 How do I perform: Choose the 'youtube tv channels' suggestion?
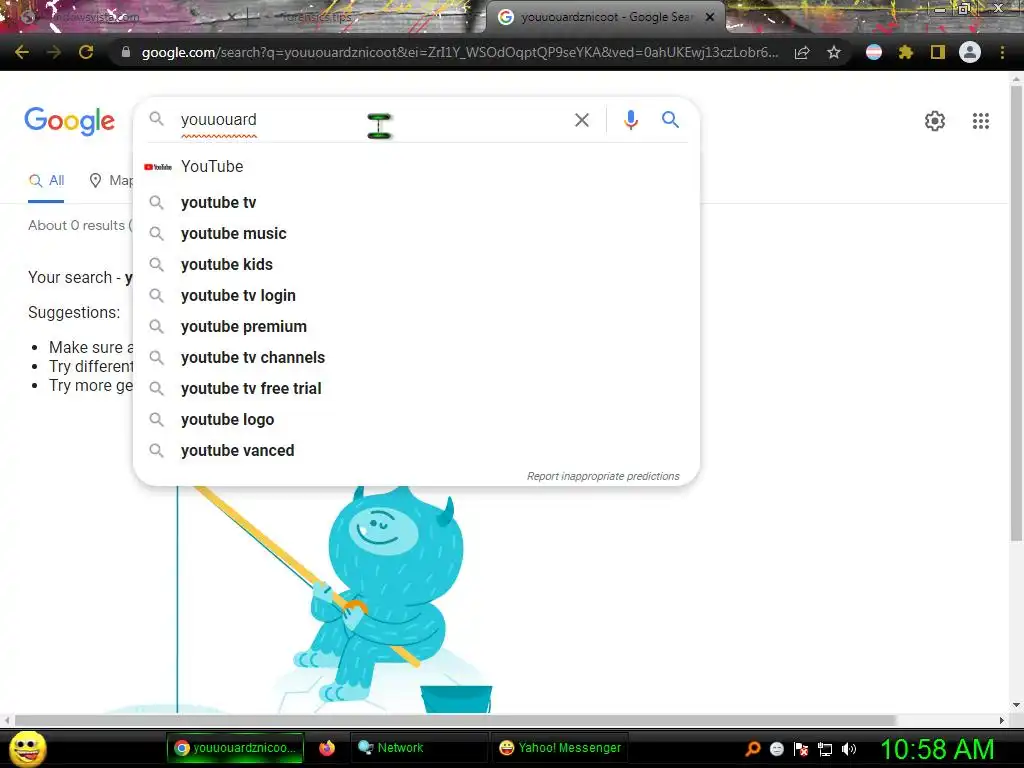coord(416,357)
